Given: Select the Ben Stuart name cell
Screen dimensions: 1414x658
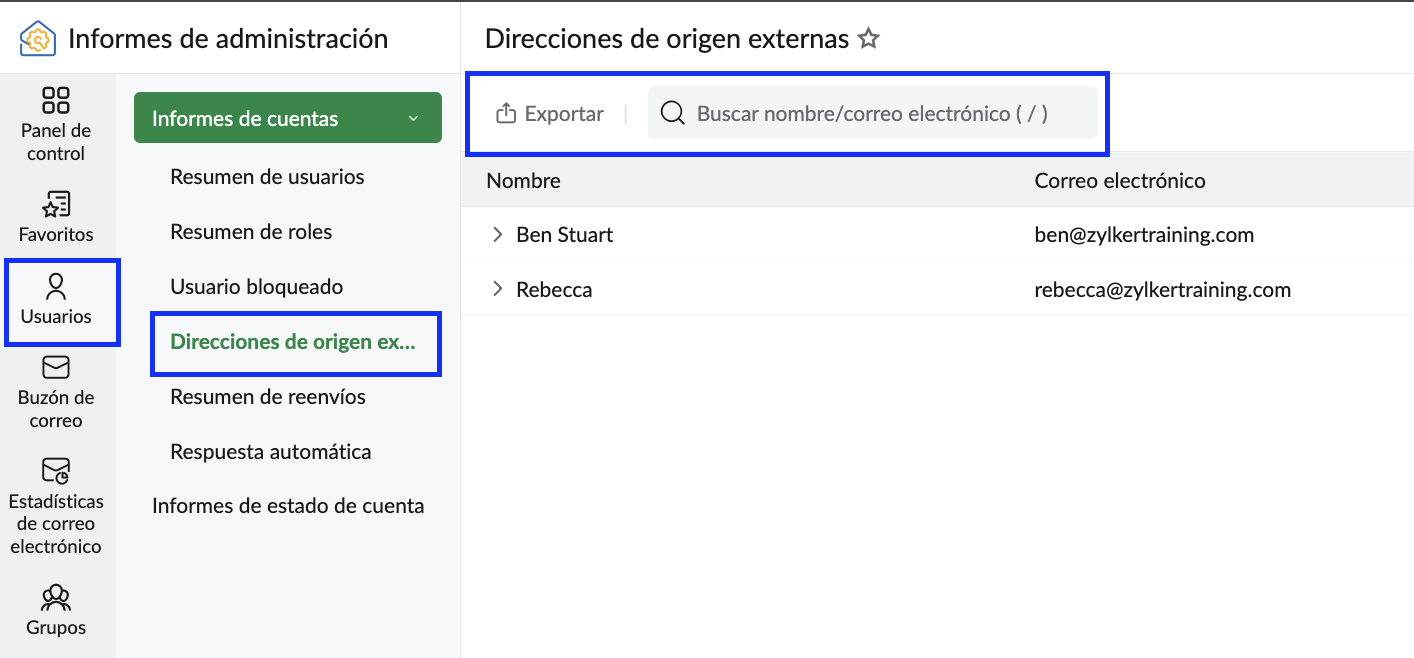Looking at the screenshot, I should click(565, 235).
